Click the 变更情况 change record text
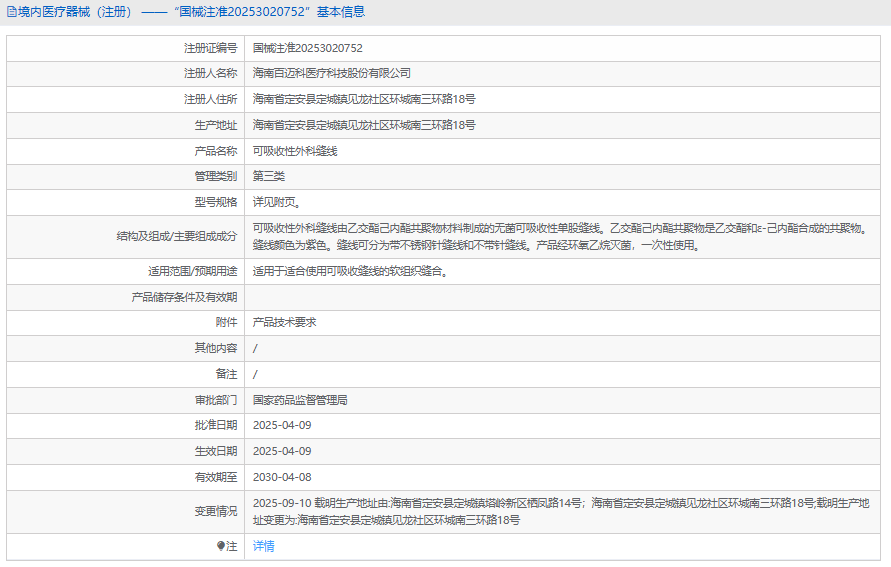The width and height of the screenshot is (891, 567). 560,511
